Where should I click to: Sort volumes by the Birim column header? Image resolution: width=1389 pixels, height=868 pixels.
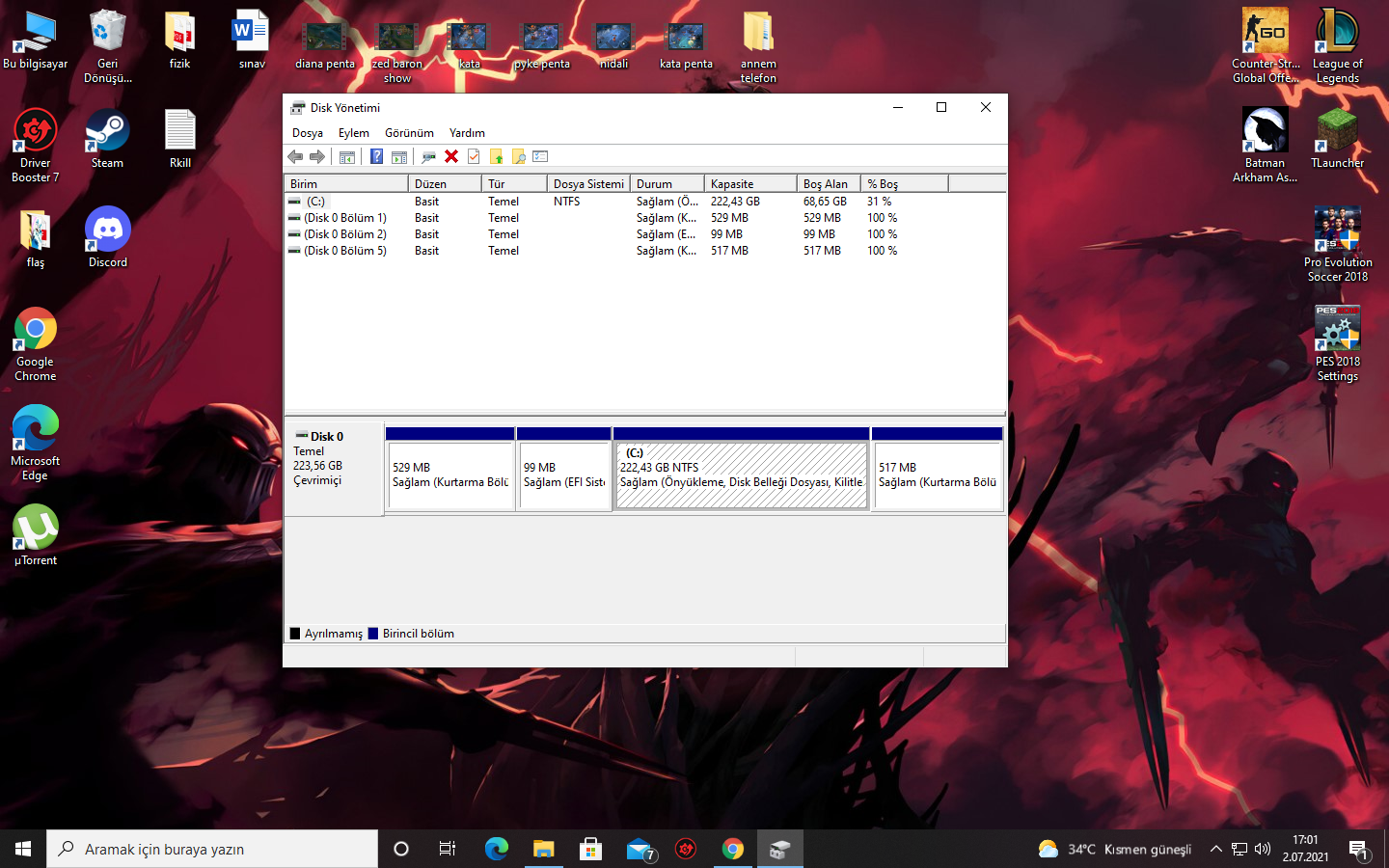(x=346, y=183)
